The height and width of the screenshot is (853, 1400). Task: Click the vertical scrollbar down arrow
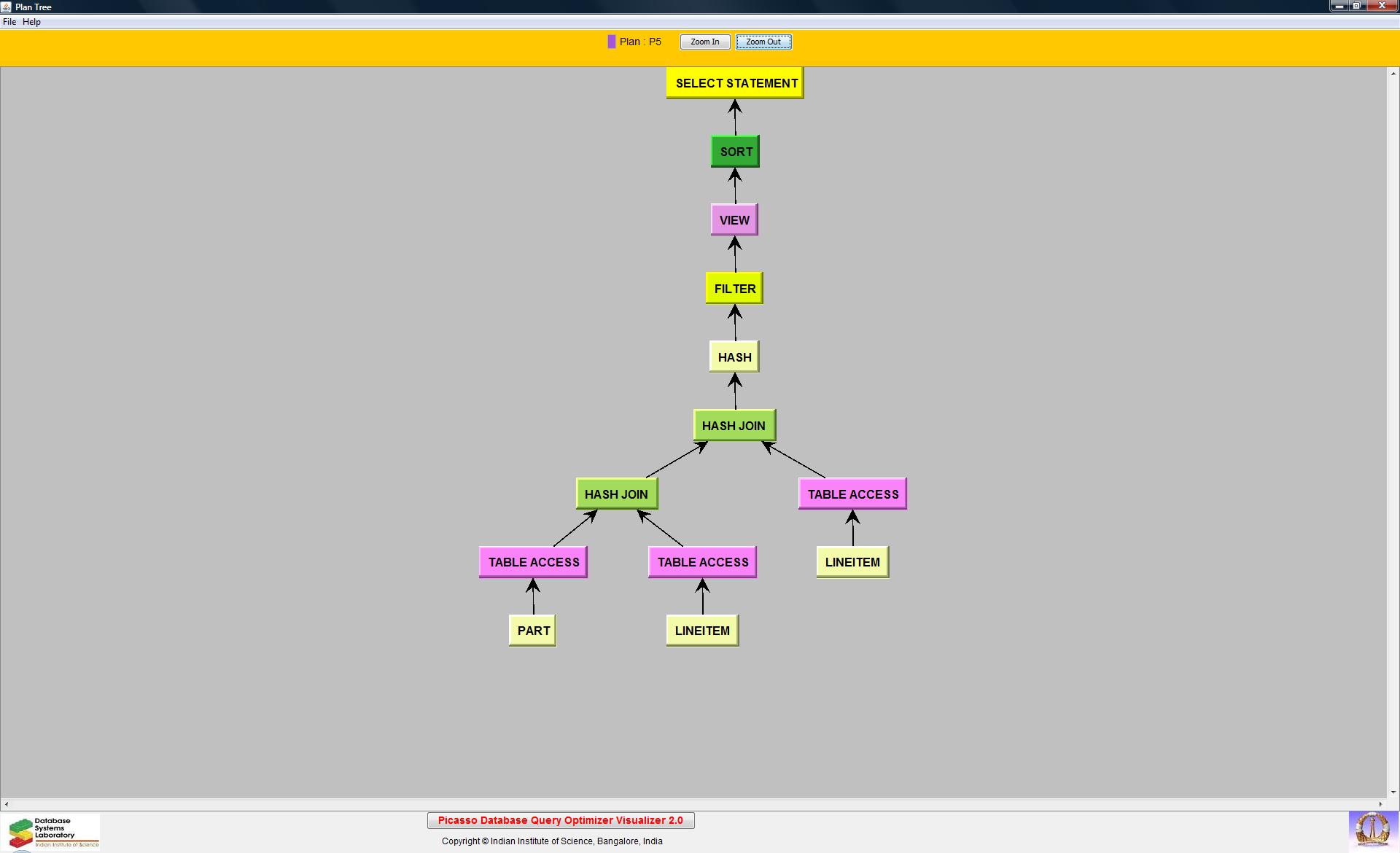[1393, 792]
